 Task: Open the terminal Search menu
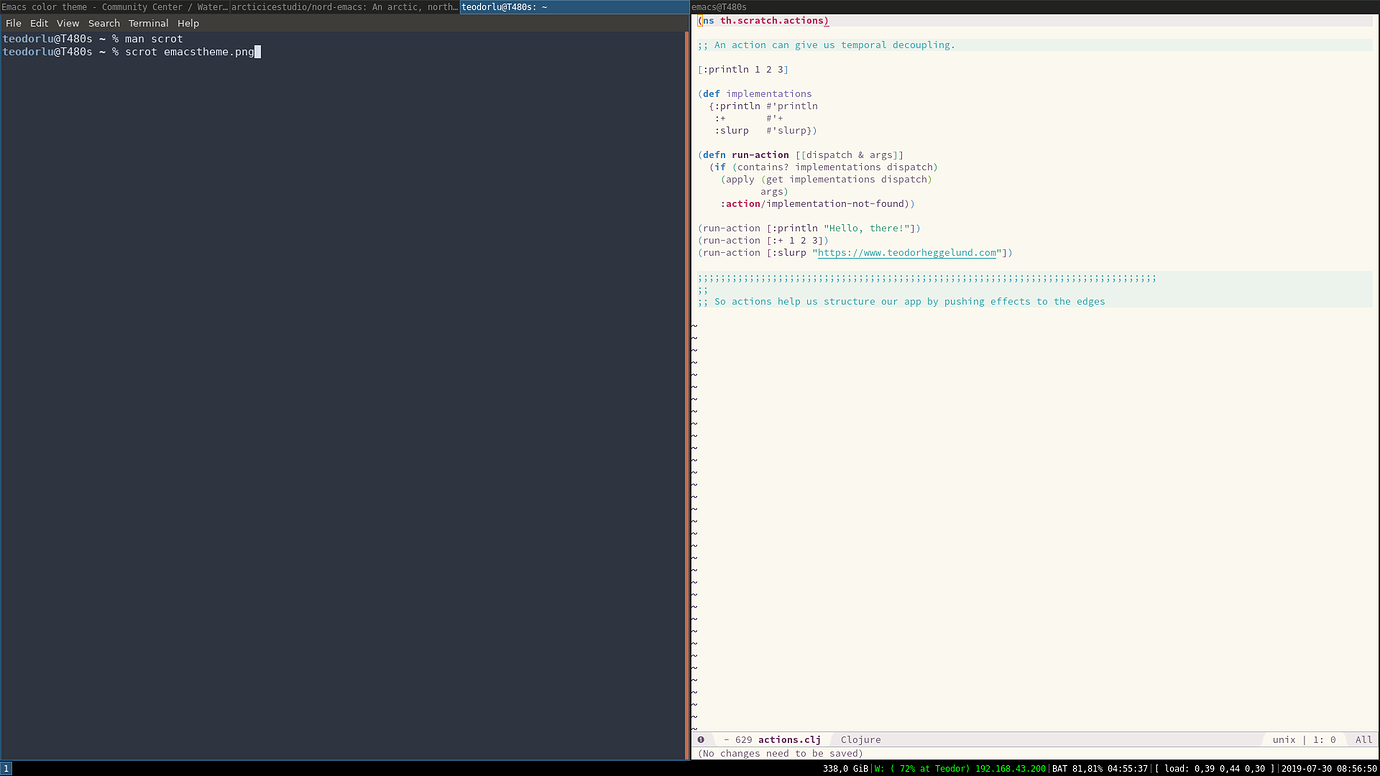tap(104, 23)
